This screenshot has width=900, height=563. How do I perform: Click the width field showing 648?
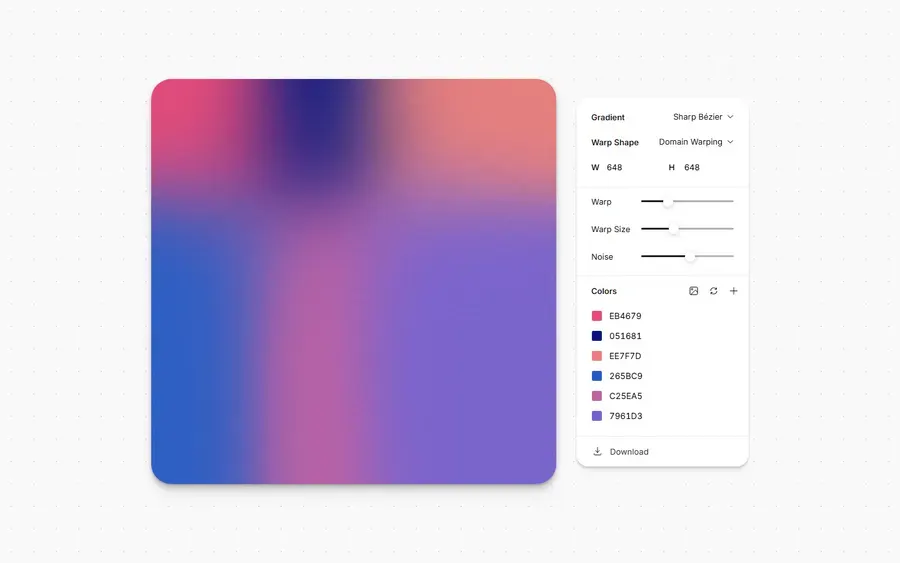pos(614,168)
